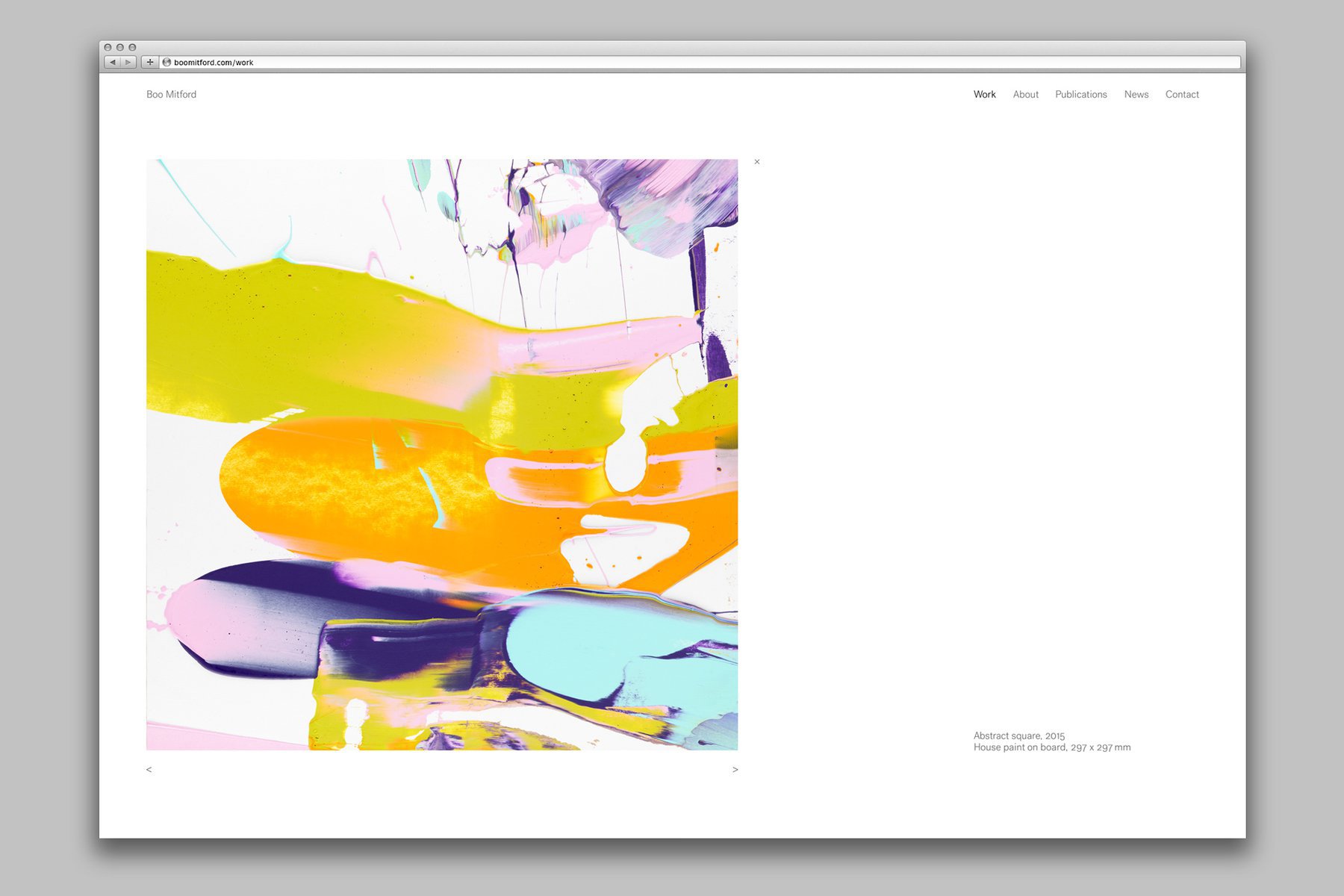
Task: Select the Work navigation item
Action: tap(984, 94)
